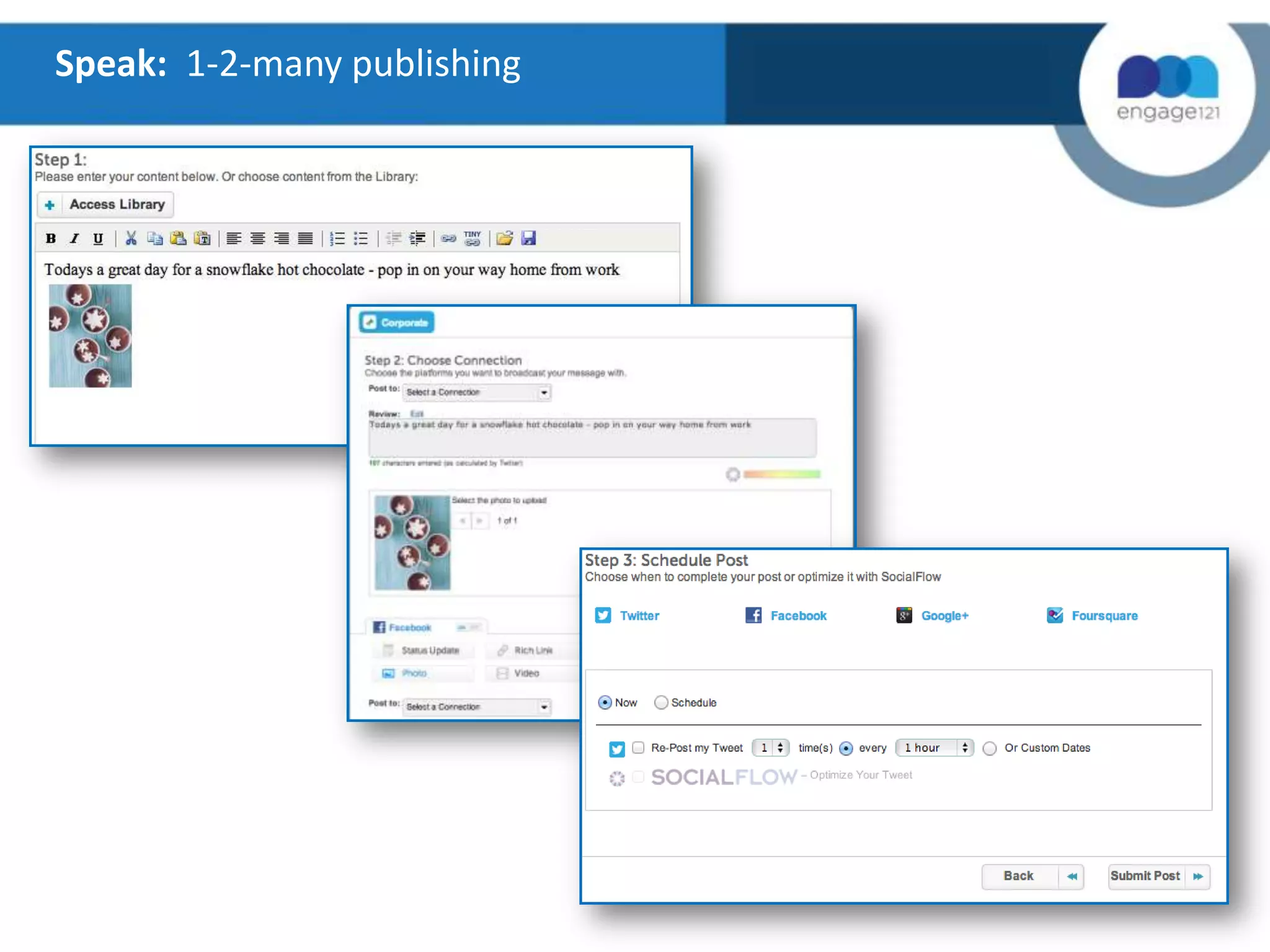
Task: Click the Paste clipboard icon
Action: click(178, 239)
